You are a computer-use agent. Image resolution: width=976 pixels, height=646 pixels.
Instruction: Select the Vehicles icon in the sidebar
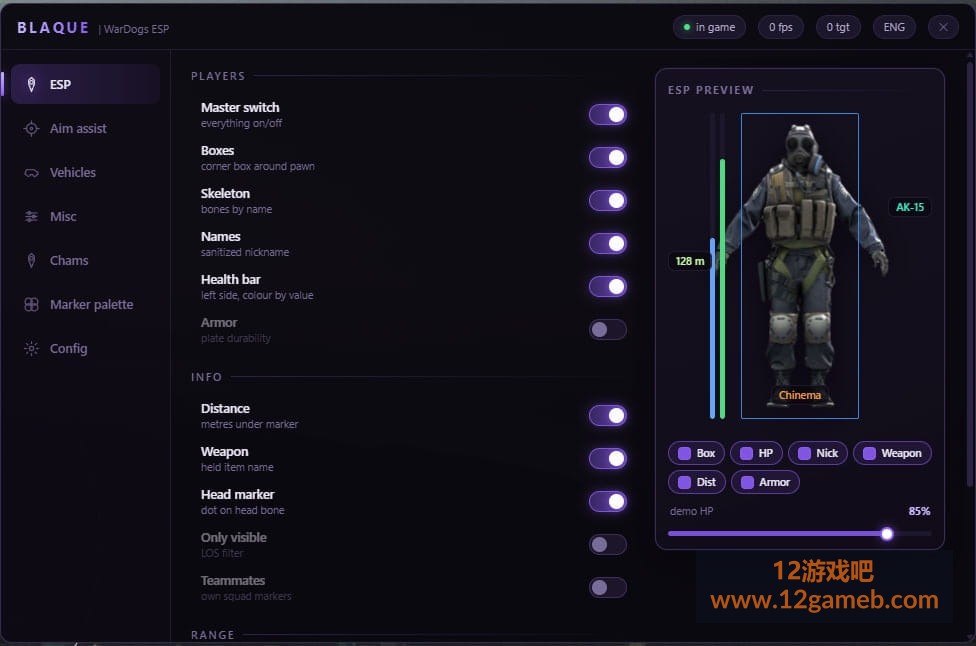tap(31, 172)
